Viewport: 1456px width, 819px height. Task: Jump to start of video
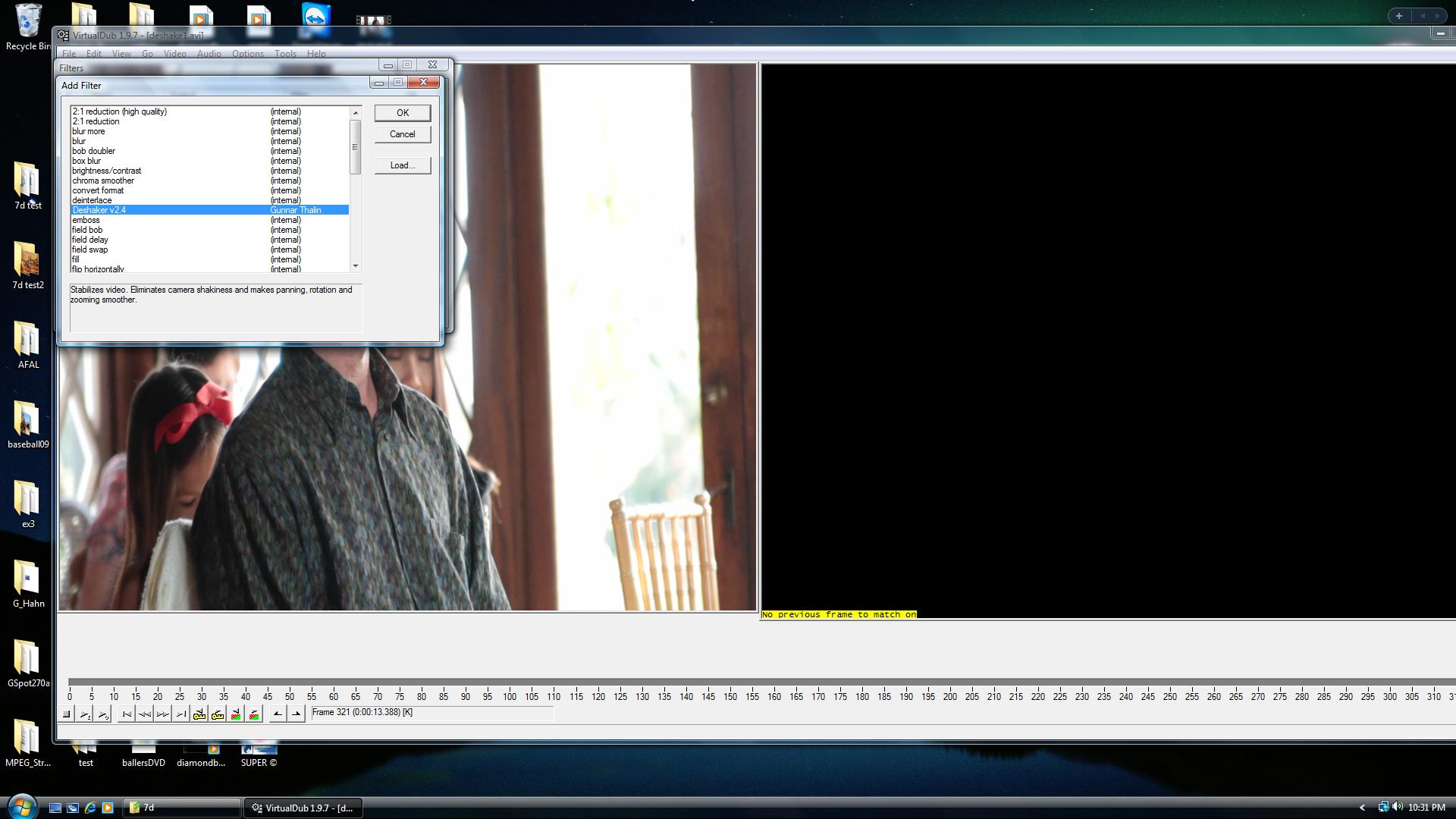click(127, 714)
